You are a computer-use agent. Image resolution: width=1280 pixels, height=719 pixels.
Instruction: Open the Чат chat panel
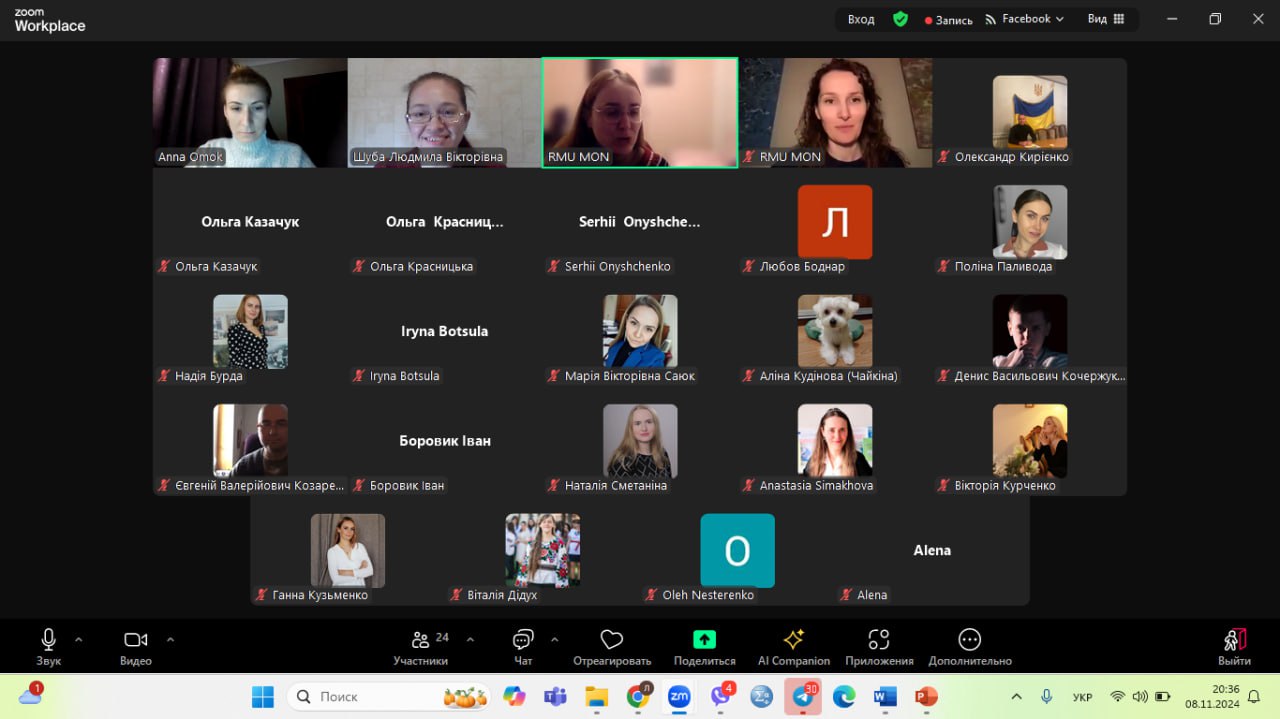click(523, 641)
